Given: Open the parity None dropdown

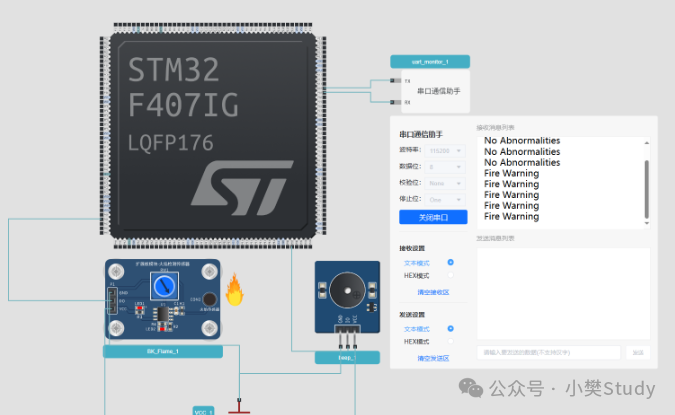Looking at the screenshot, I should [445, 183].
